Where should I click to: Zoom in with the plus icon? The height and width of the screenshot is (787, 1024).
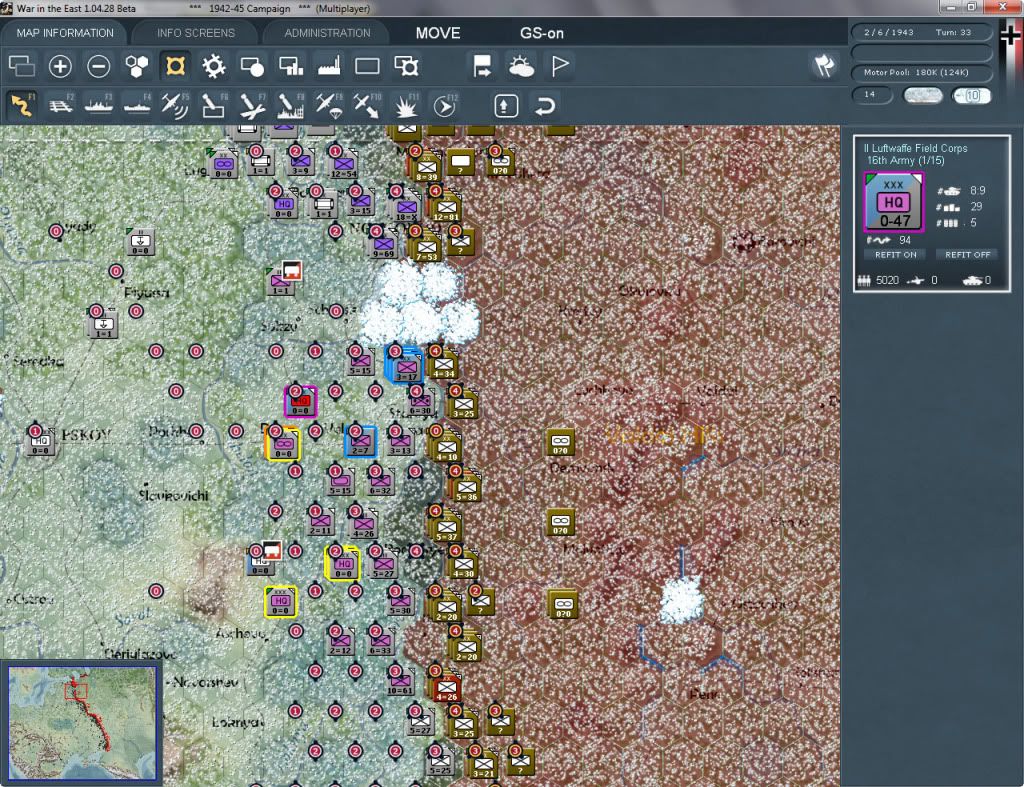tap(60, 66)
